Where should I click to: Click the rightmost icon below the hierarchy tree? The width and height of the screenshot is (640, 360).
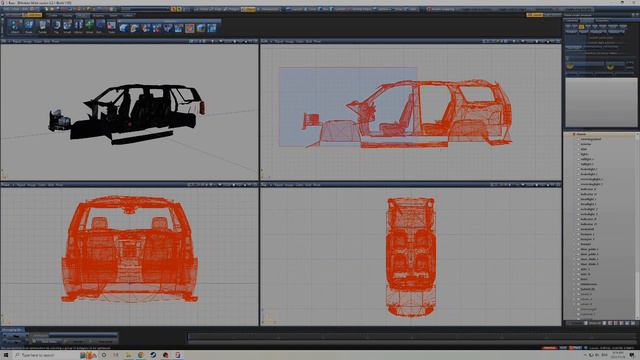(633, 323)
